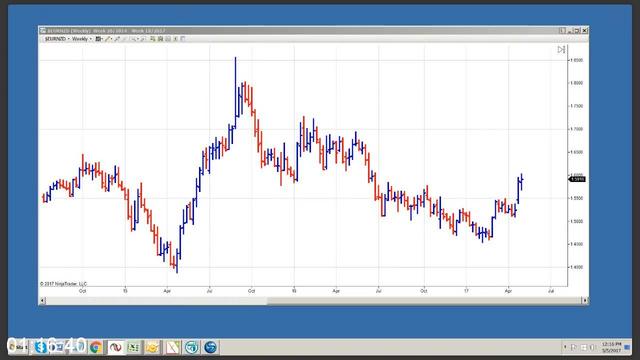Close the chart window

[x=584, y=31]
